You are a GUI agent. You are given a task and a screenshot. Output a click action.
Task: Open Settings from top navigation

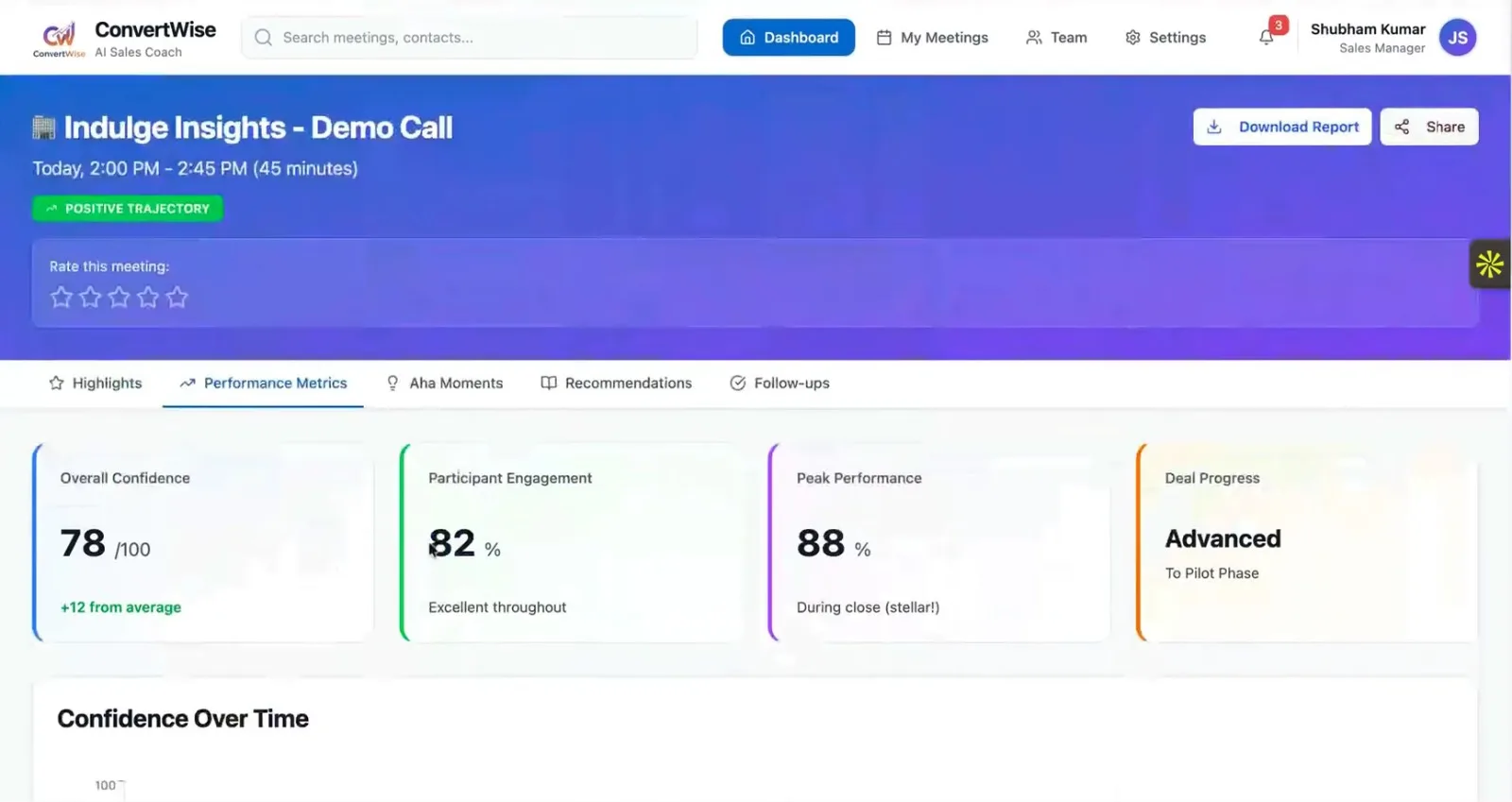(1165, 38)
